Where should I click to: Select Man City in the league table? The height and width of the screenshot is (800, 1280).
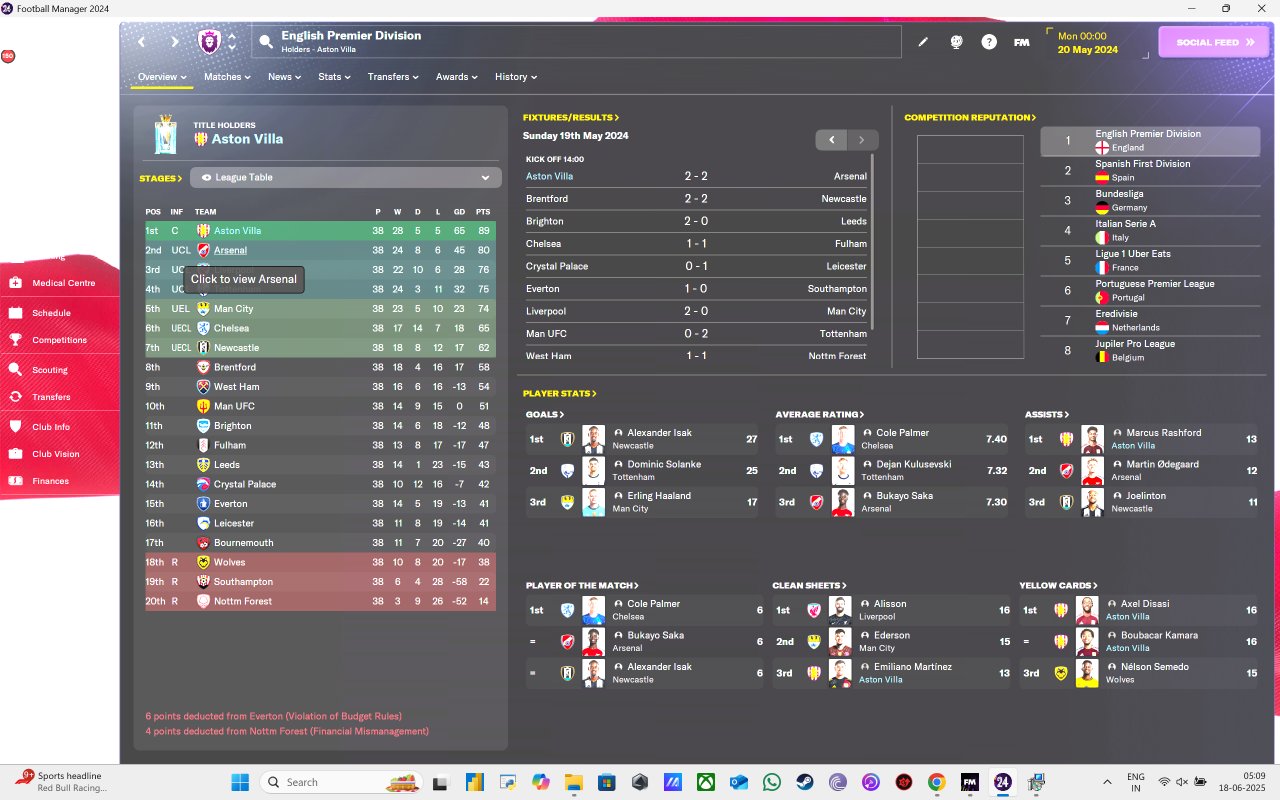(234, 309)
